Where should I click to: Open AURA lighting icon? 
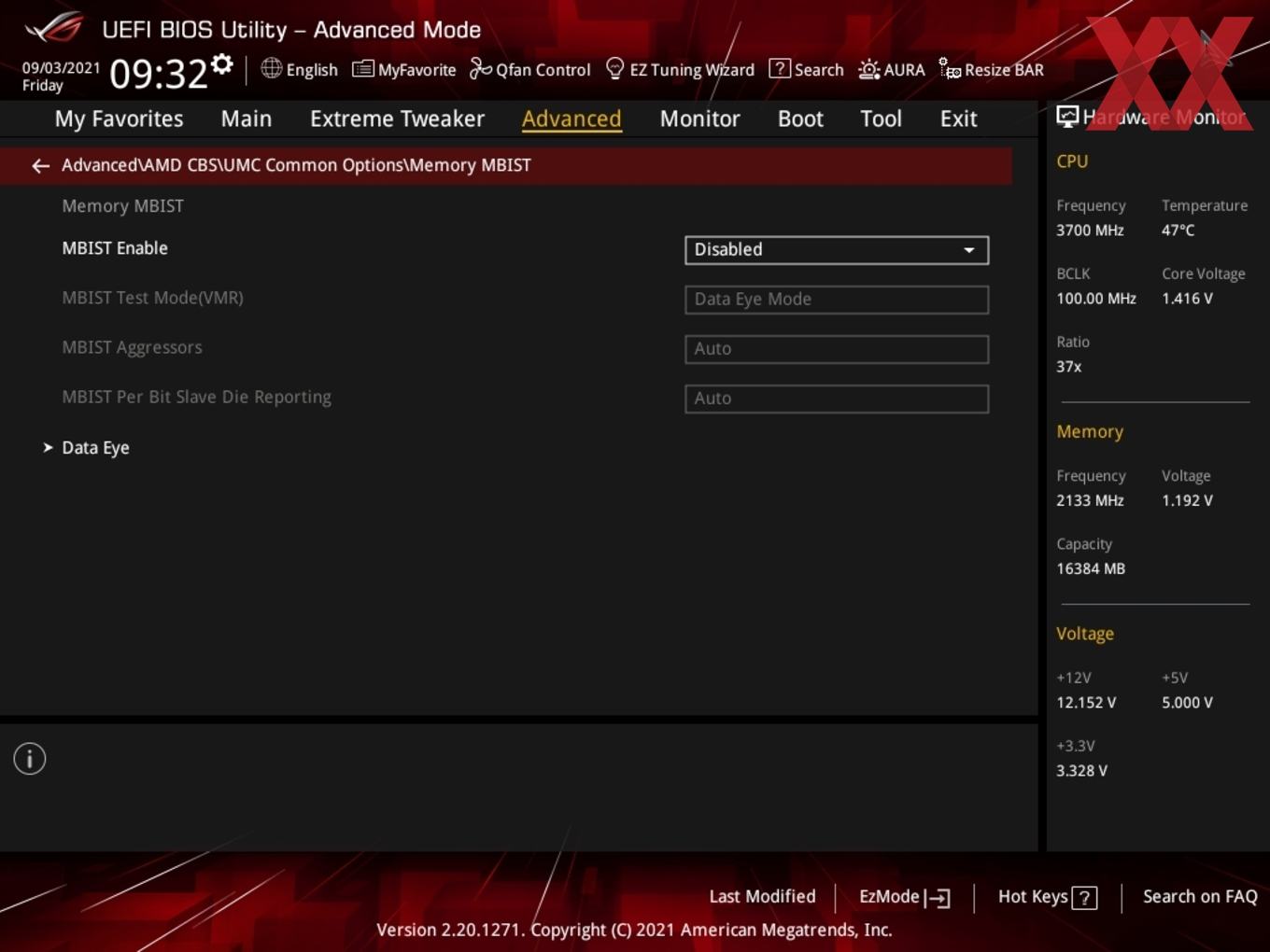click(868, 69)
